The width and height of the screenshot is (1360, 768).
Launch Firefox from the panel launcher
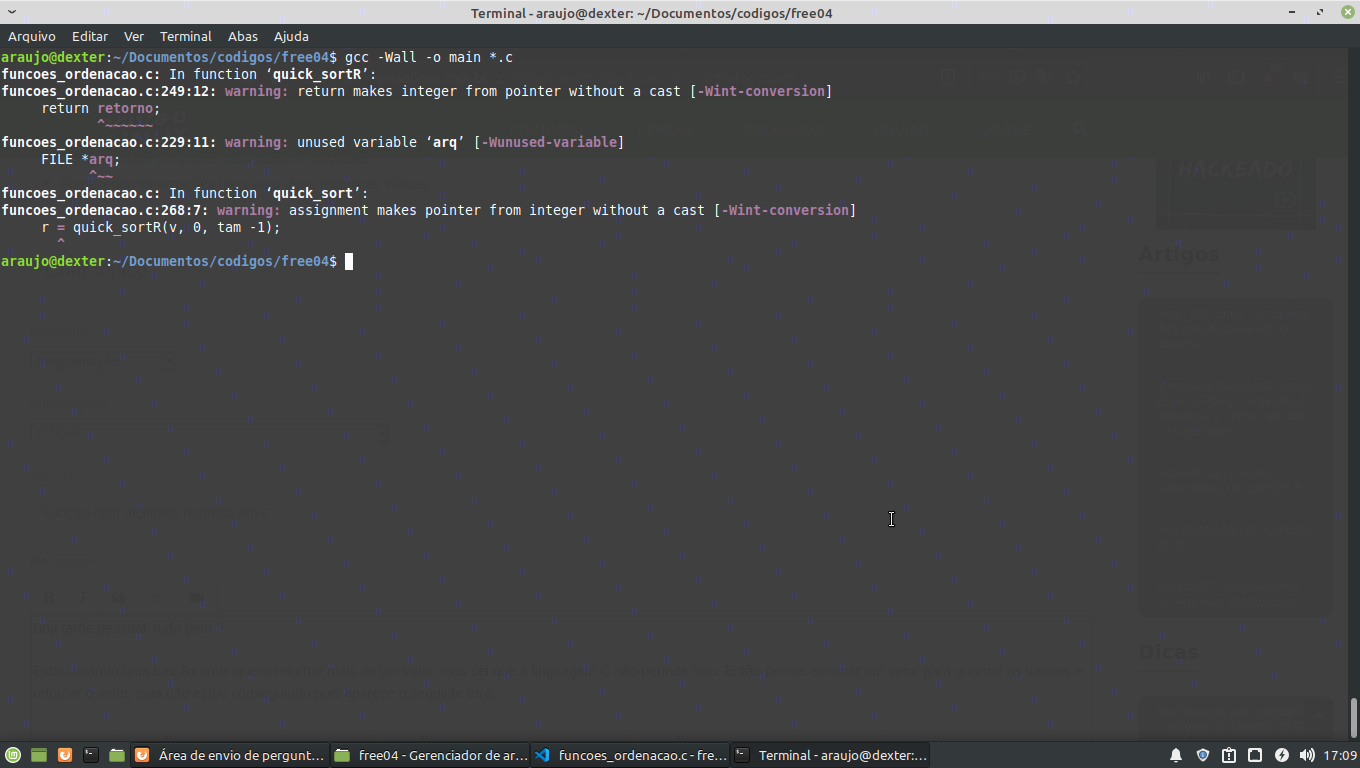pos(65,755)
